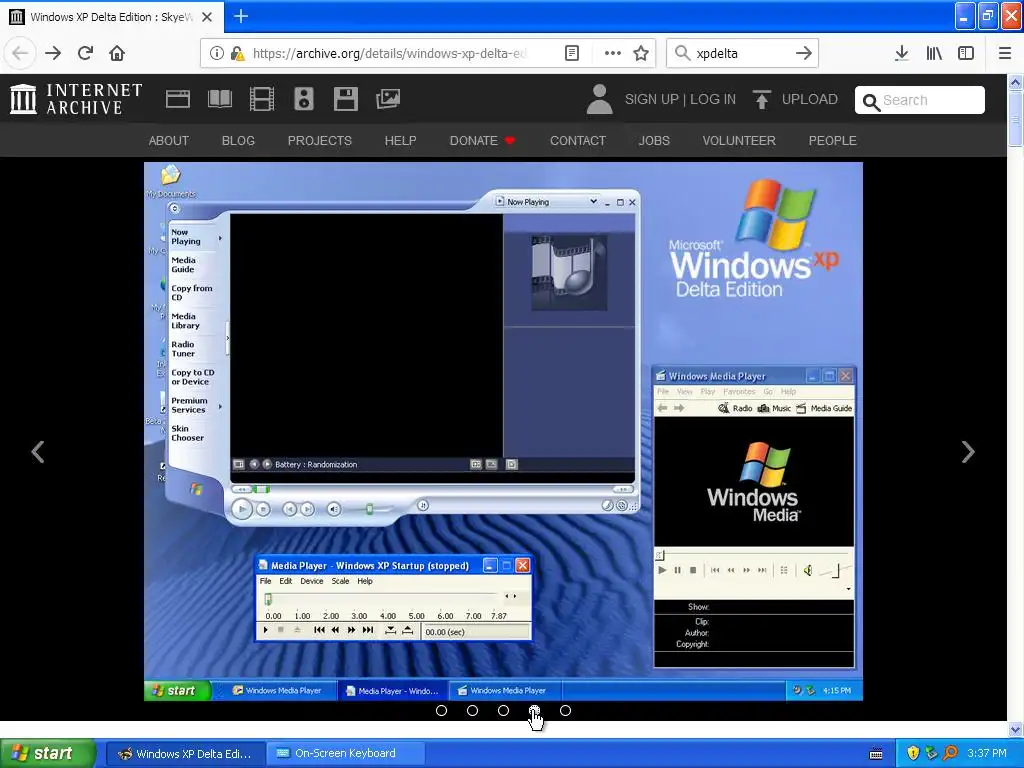Open the images icon in Archive header
1024x768 pixels.
[x=388, y=99]
